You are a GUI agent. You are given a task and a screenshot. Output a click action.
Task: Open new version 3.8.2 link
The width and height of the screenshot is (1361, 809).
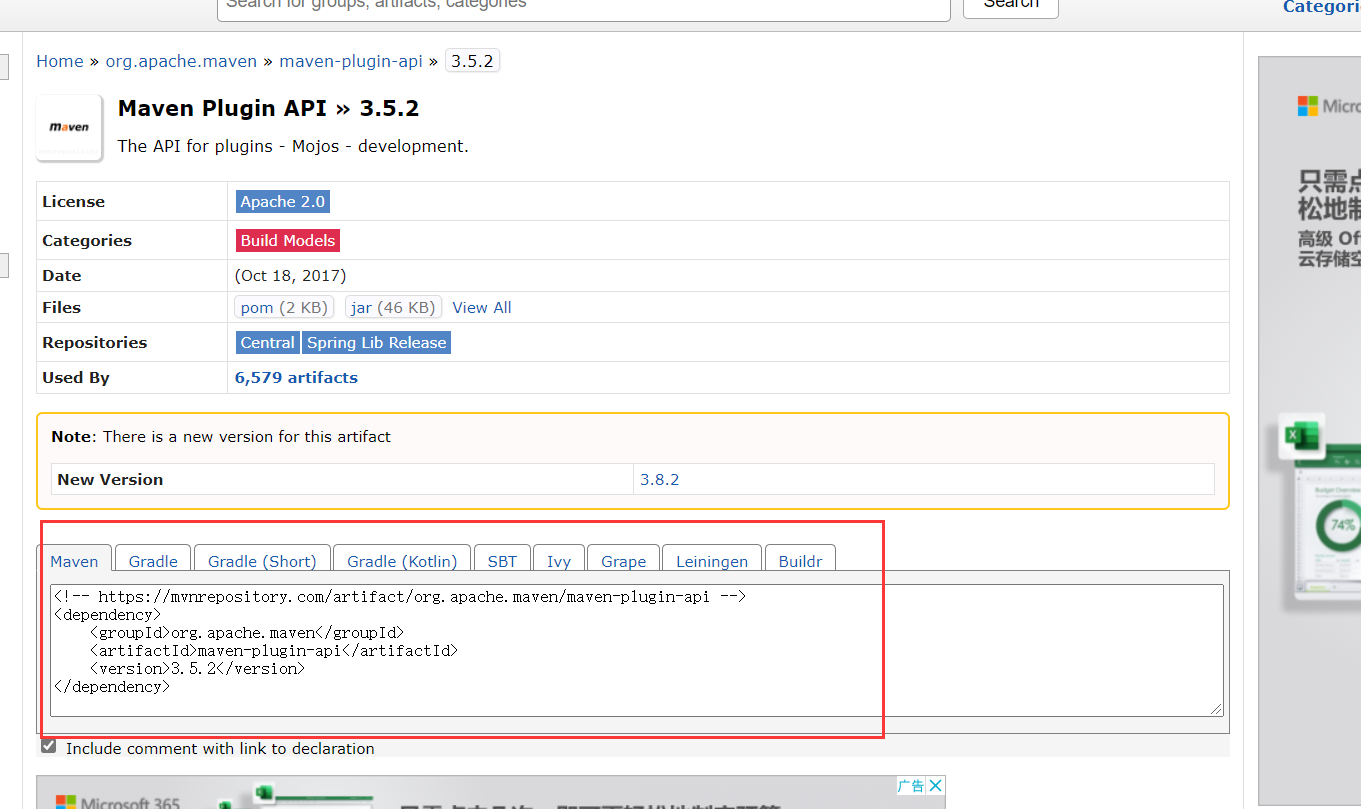click(660, 479)
